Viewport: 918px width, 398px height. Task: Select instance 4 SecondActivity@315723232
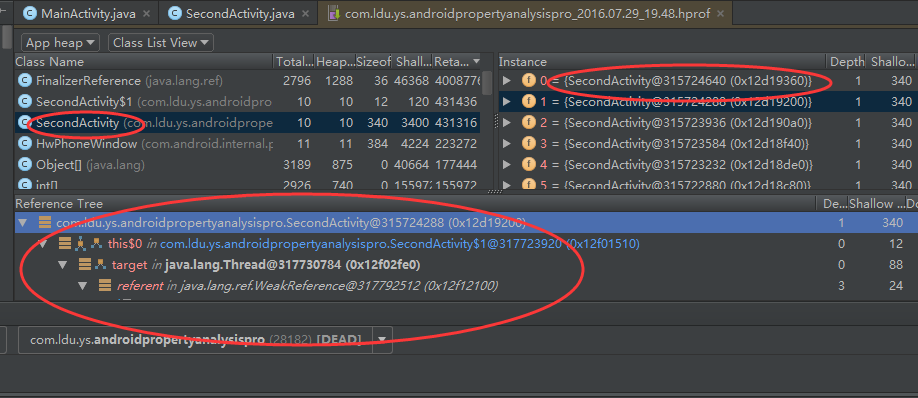707,164
